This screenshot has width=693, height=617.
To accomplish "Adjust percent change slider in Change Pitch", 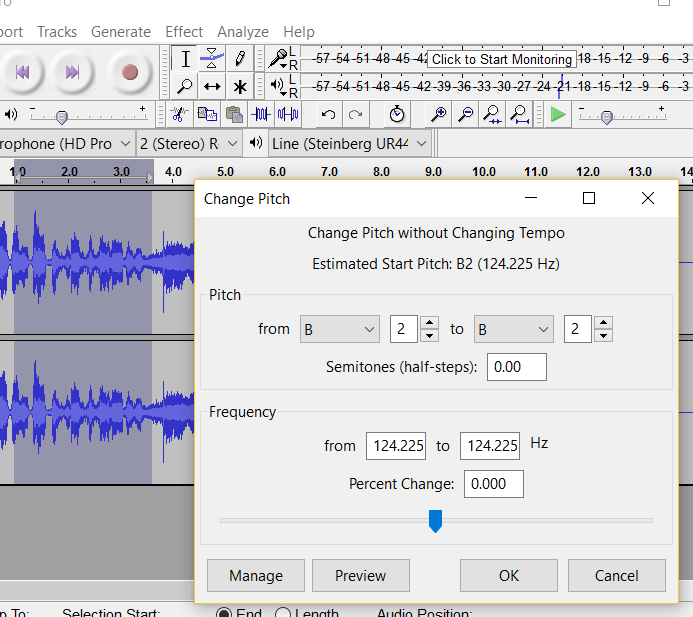I will [x=435, y=521].
